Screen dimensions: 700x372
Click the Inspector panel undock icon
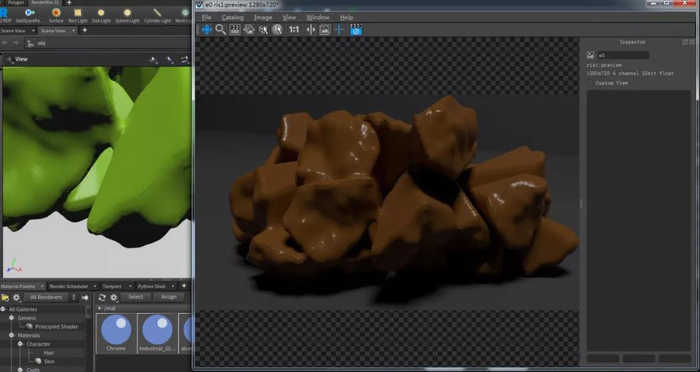[685, 42]
